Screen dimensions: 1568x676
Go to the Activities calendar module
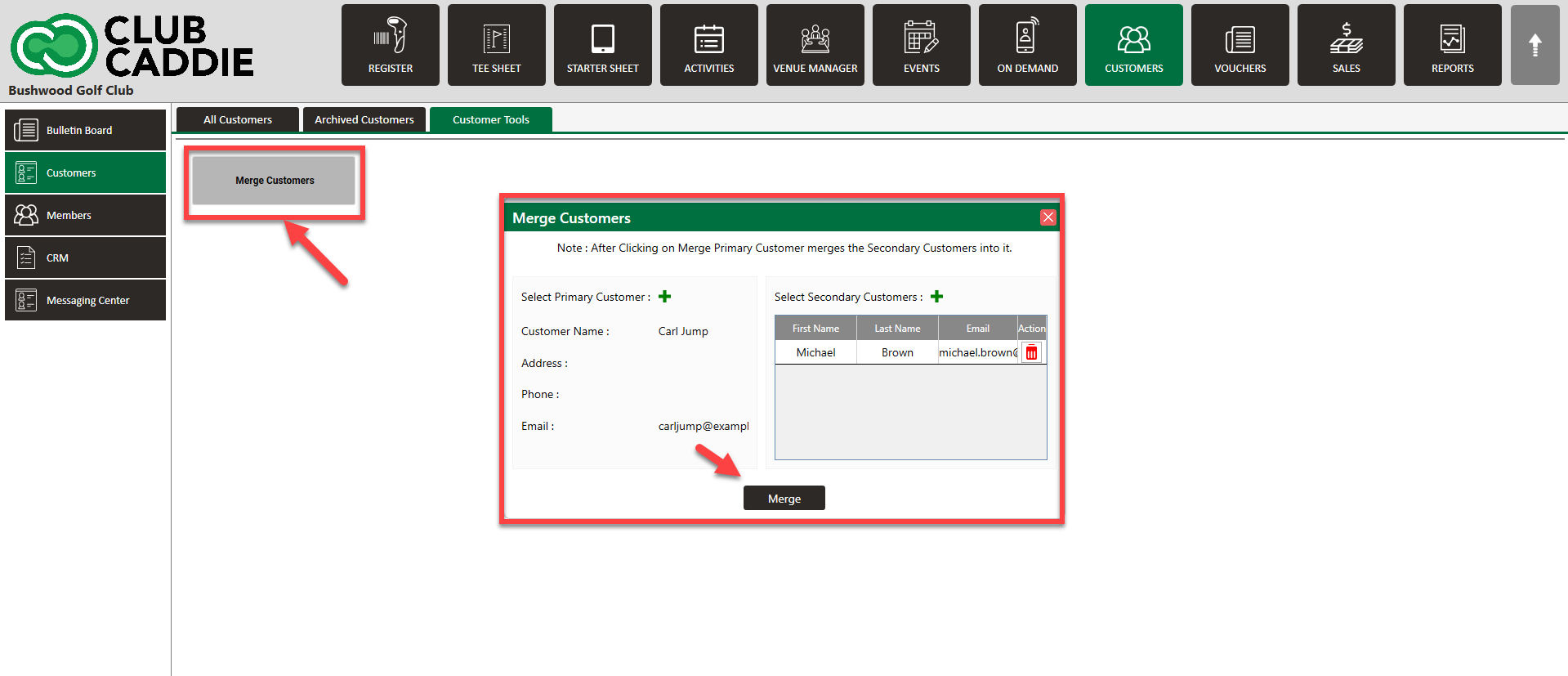click(x=708, y=45)
